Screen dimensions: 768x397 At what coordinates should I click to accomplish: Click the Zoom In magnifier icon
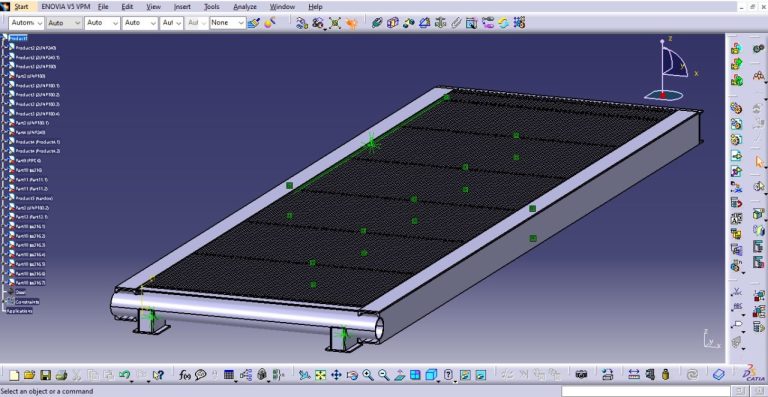click(x=368, y=375)
